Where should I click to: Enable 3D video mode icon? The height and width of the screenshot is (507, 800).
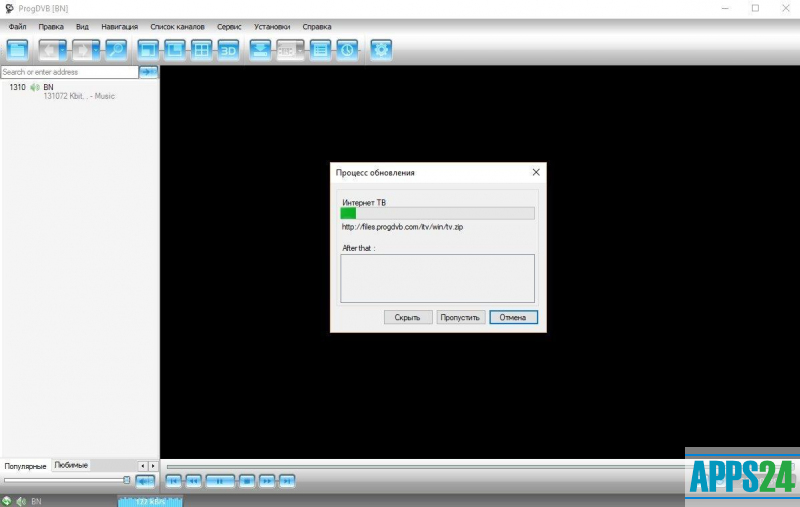[229, 49]
